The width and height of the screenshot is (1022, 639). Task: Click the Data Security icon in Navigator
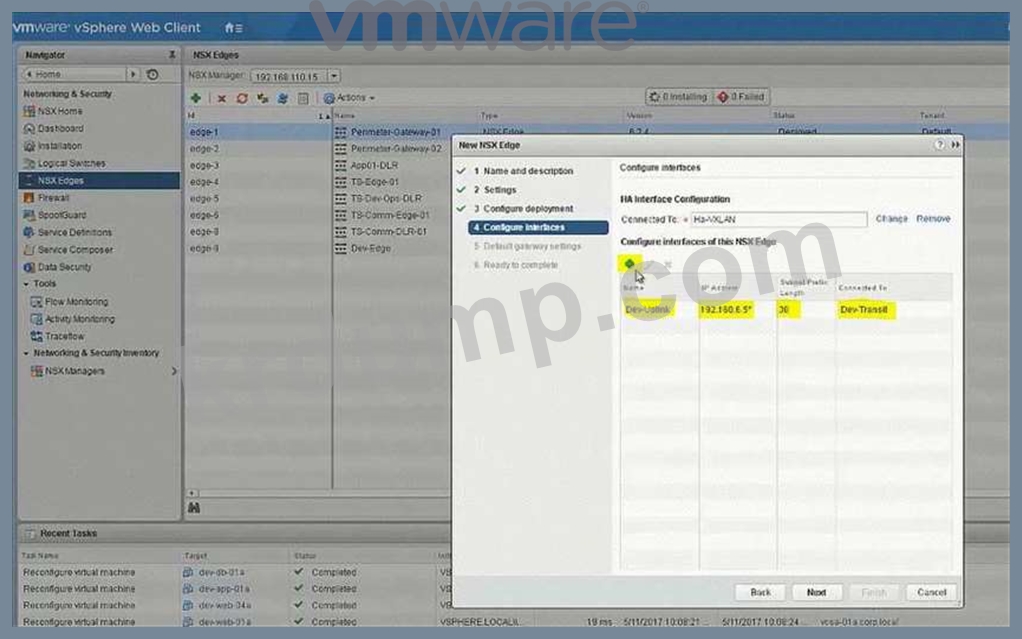click(x=29, y=267)
